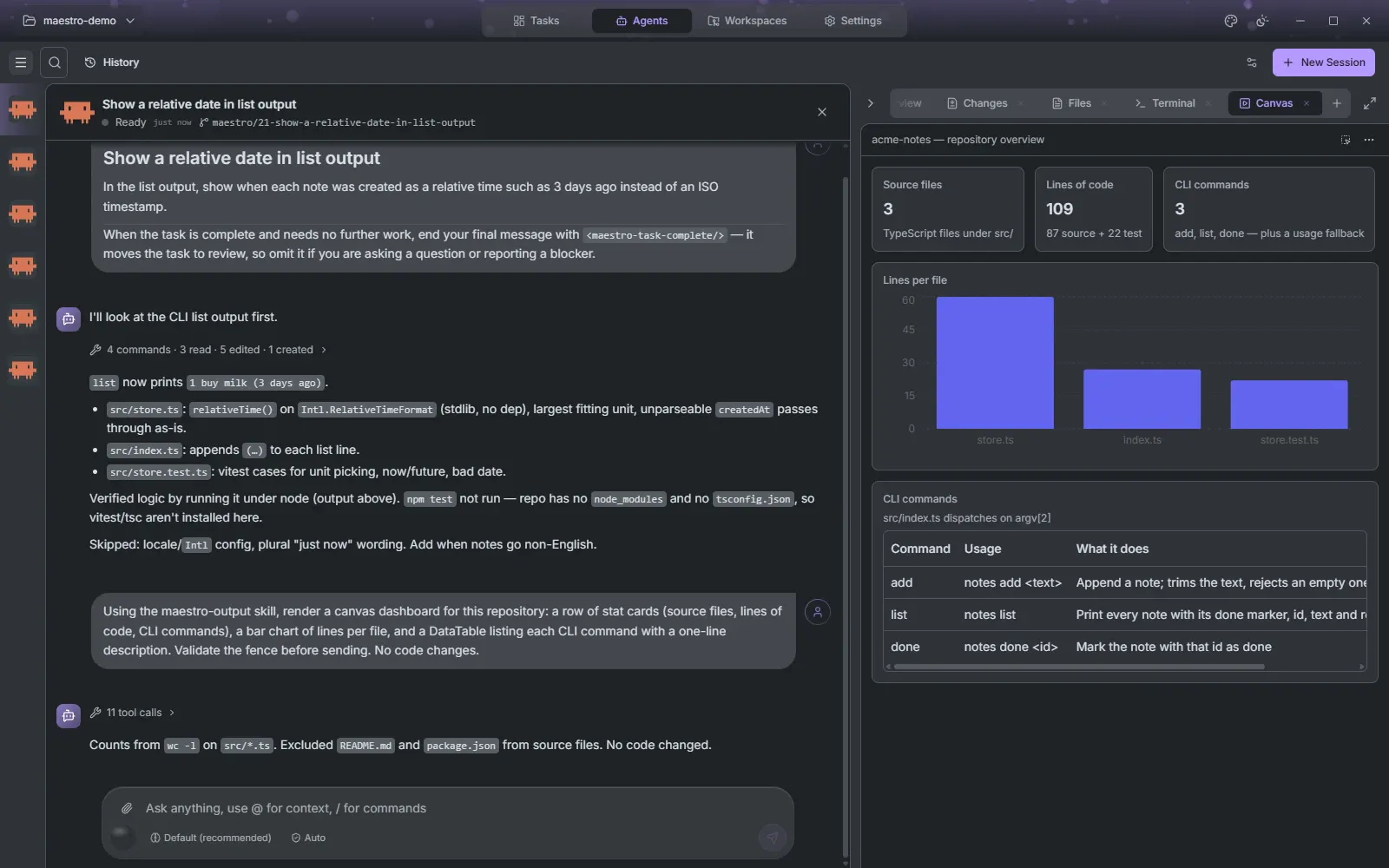
Task: Open session History
Action: 112,62
